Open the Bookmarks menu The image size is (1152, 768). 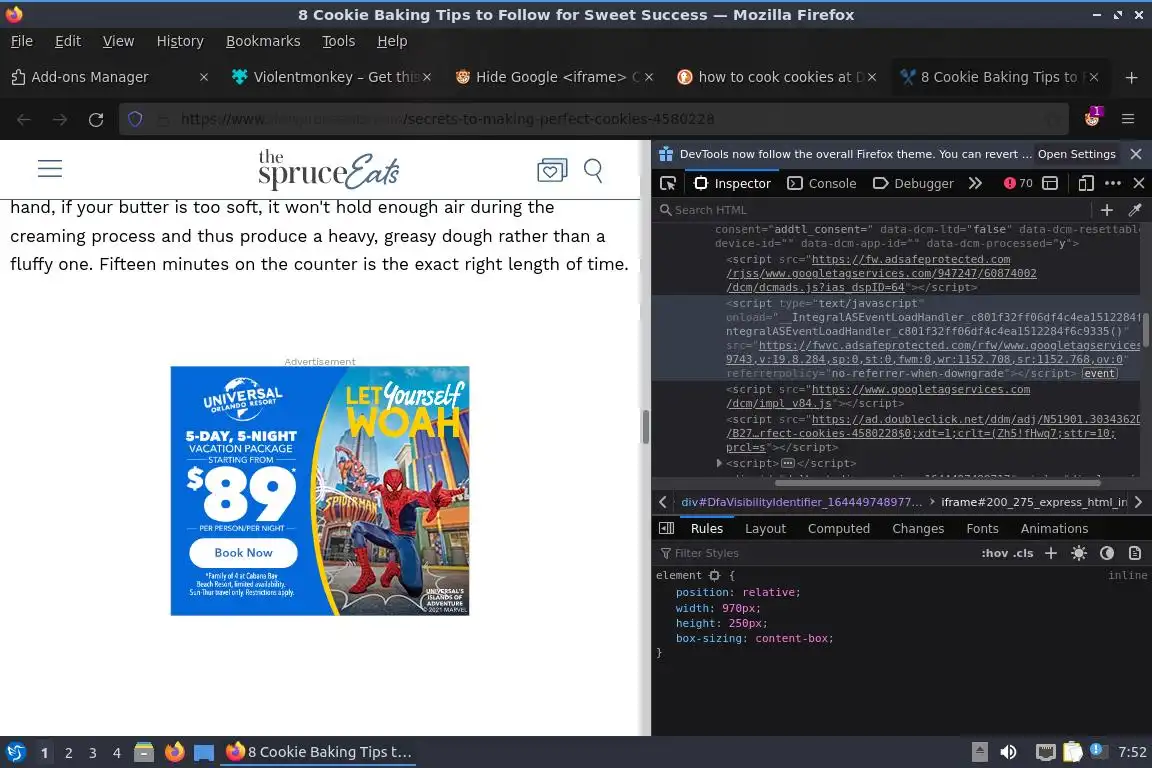263,41
